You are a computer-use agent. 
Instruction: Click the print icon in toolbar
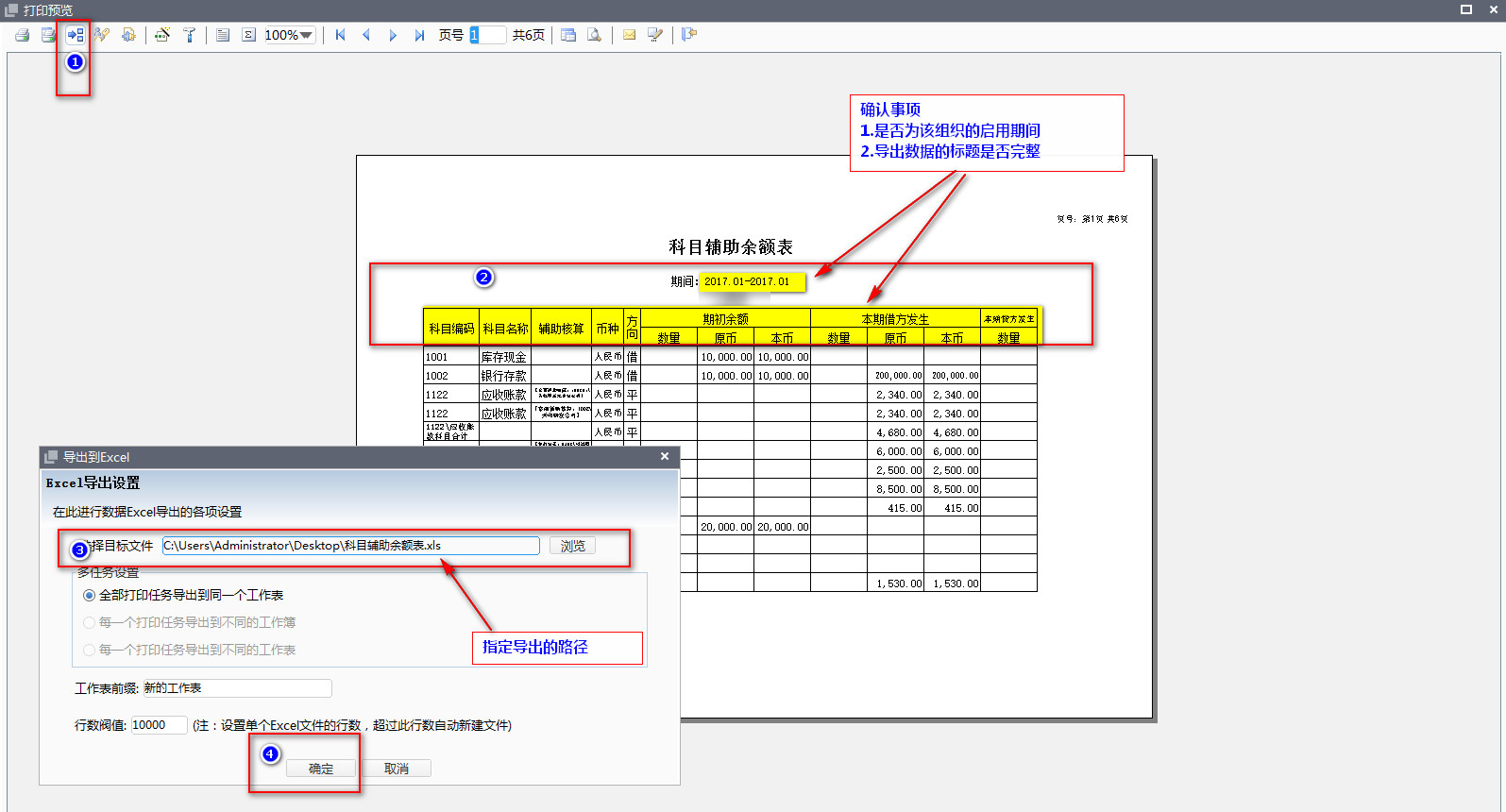tap(23, 35)
